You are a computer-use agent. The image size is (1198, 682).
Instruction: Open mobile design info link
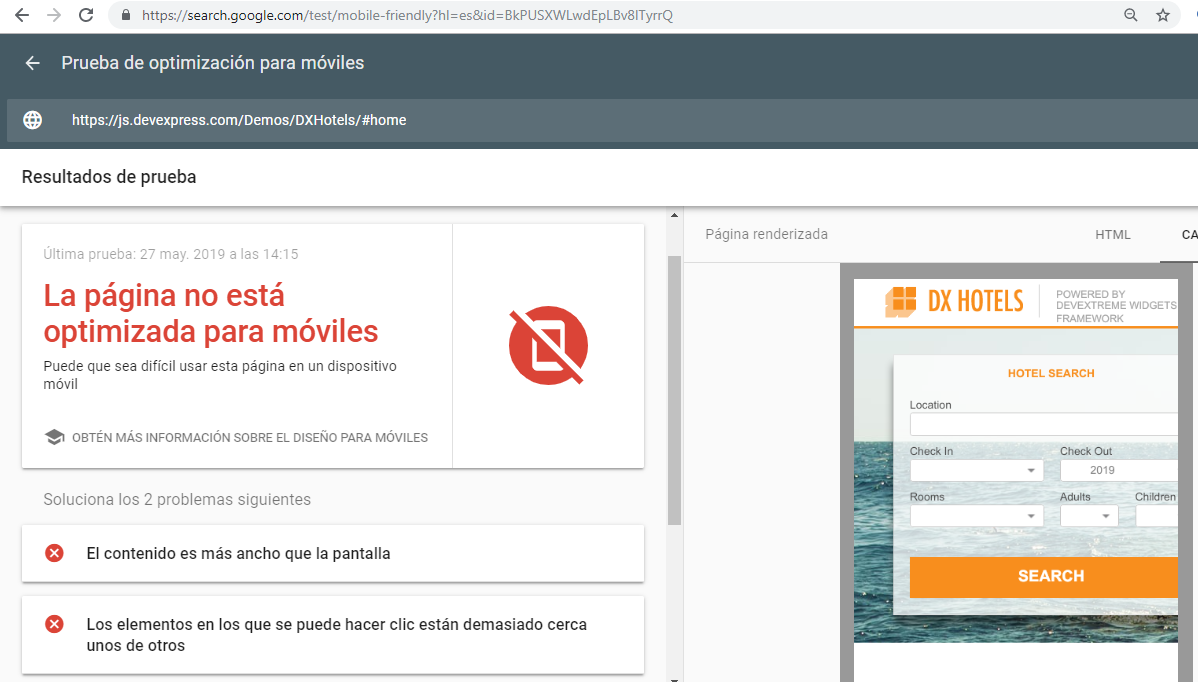(x=249, y=437)
